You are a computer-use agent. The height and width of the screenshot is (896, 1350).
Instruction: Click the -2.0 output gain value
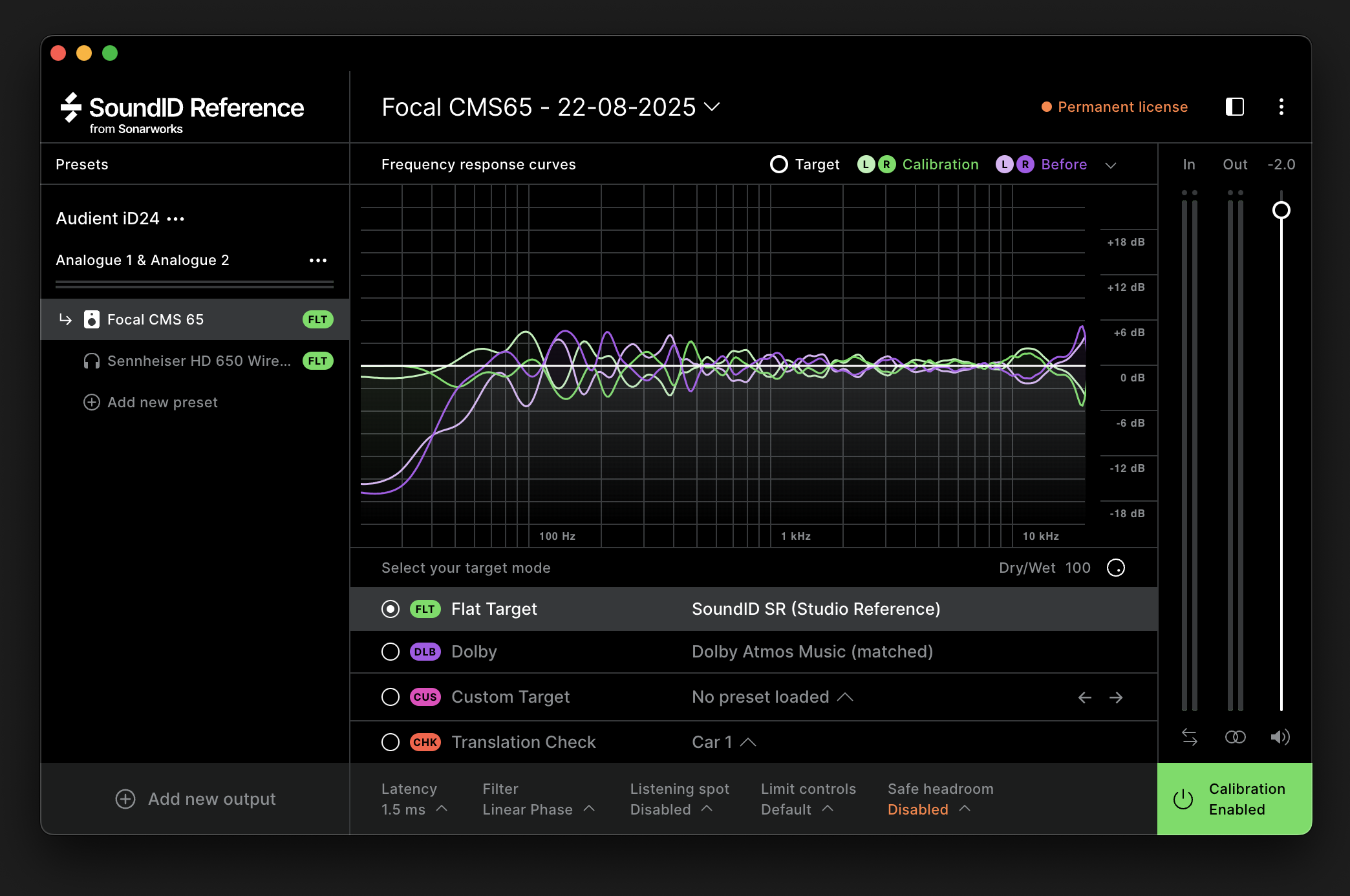pos(1281,164)
